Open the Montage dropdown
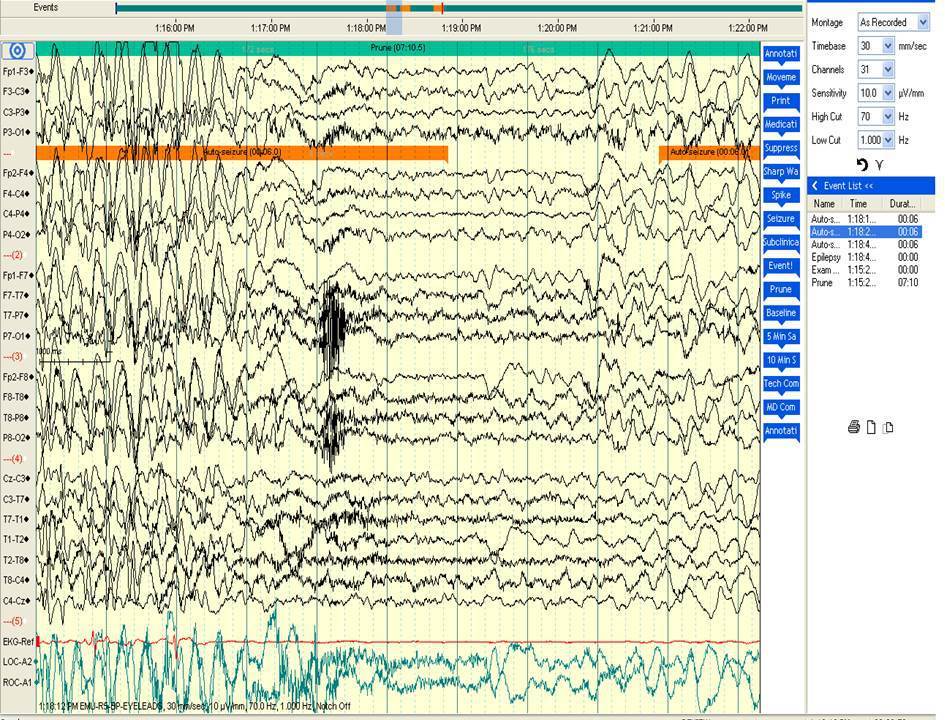Screen dimensions: 945x720 click(922, 22)
